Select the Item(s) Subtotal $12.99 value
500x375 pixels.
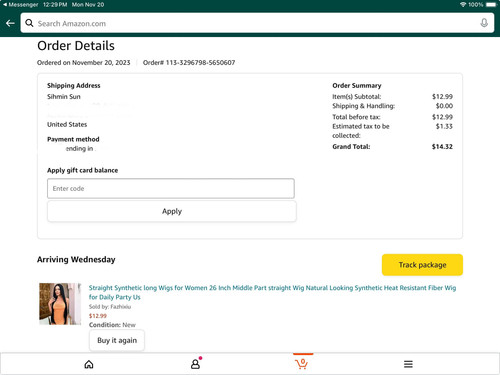[442, 97]
